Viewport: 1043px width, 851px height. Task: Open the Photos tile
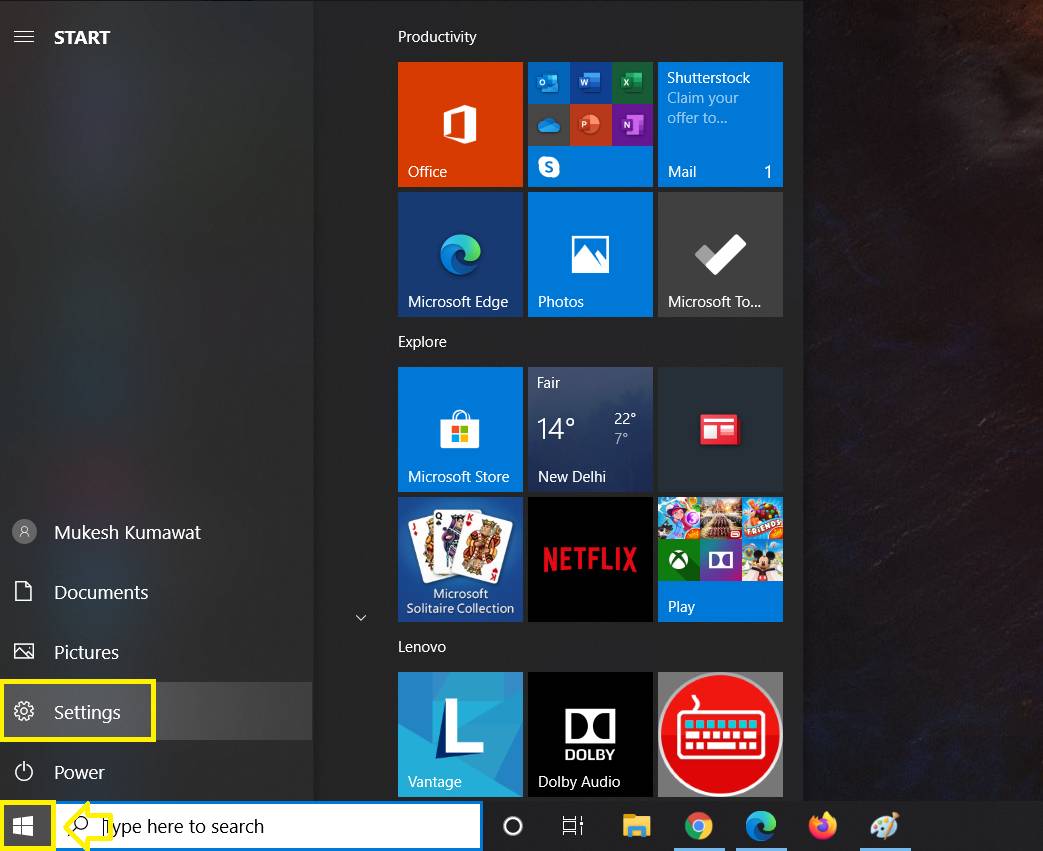click(591, 254)
